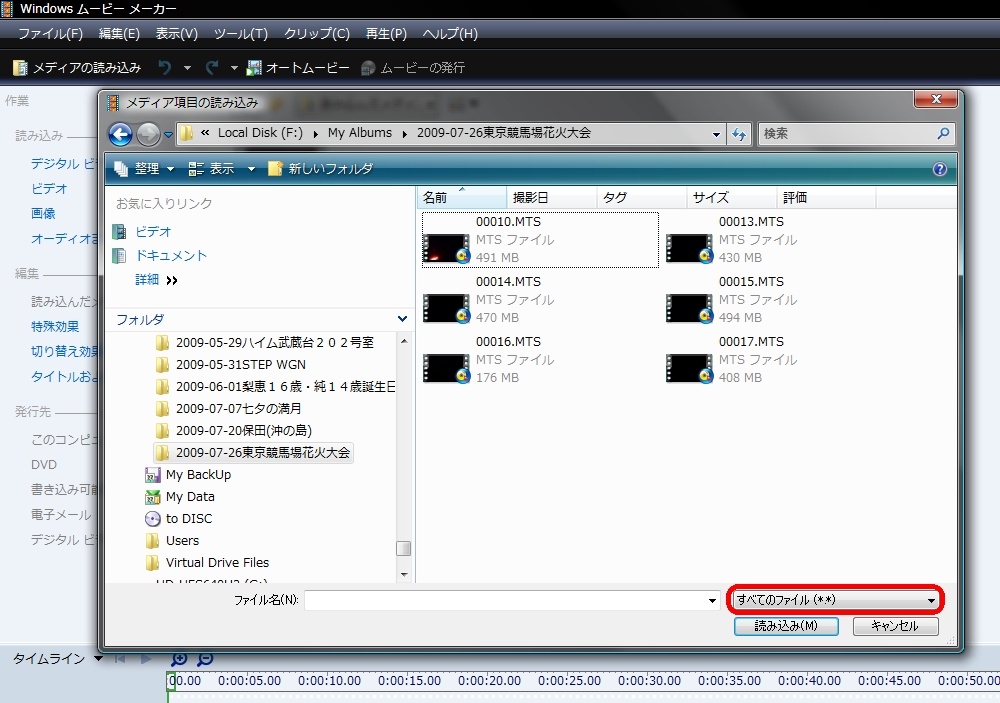1000x703 pixels.
Task: Select the 00010.MTS file thumbnail
Action: pos(446,248)
